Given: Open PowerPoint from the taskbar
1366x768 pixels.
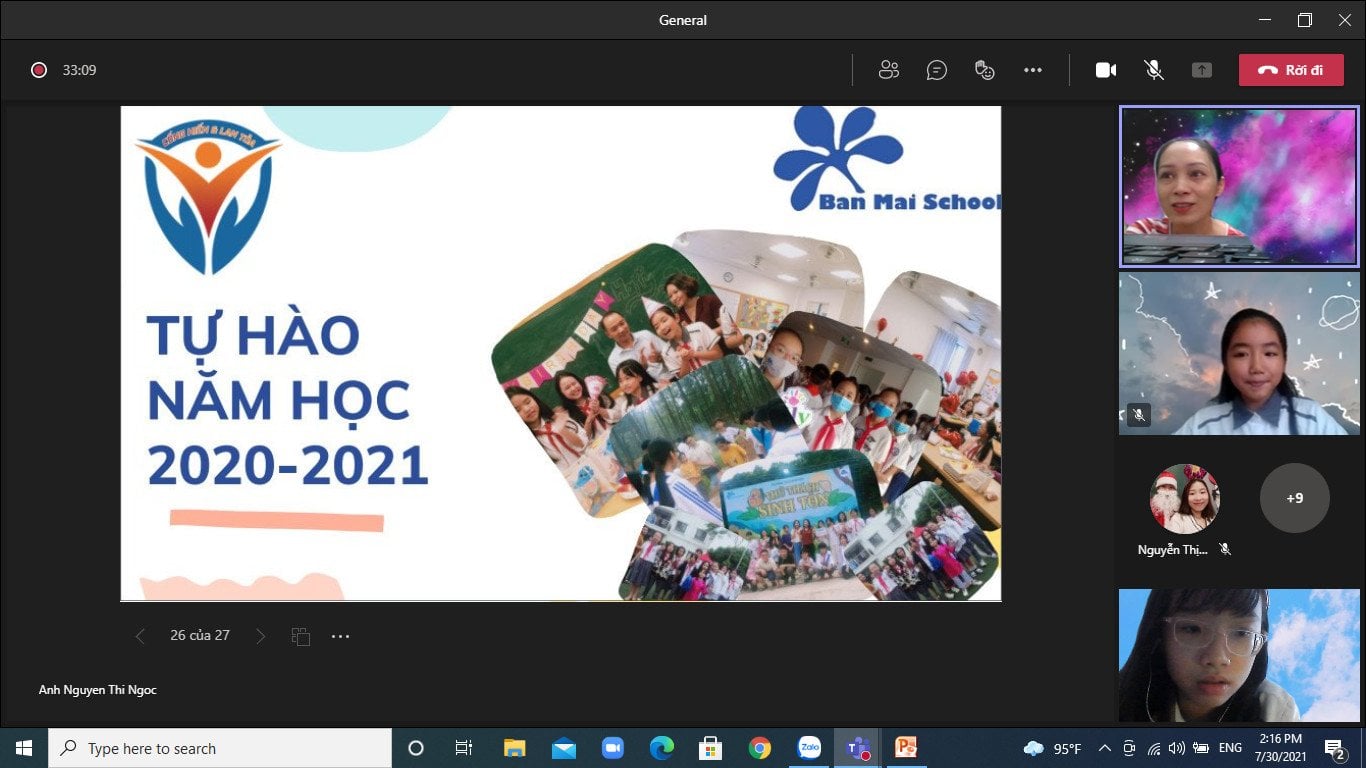Looking at the screenshot, I should 906,748.
